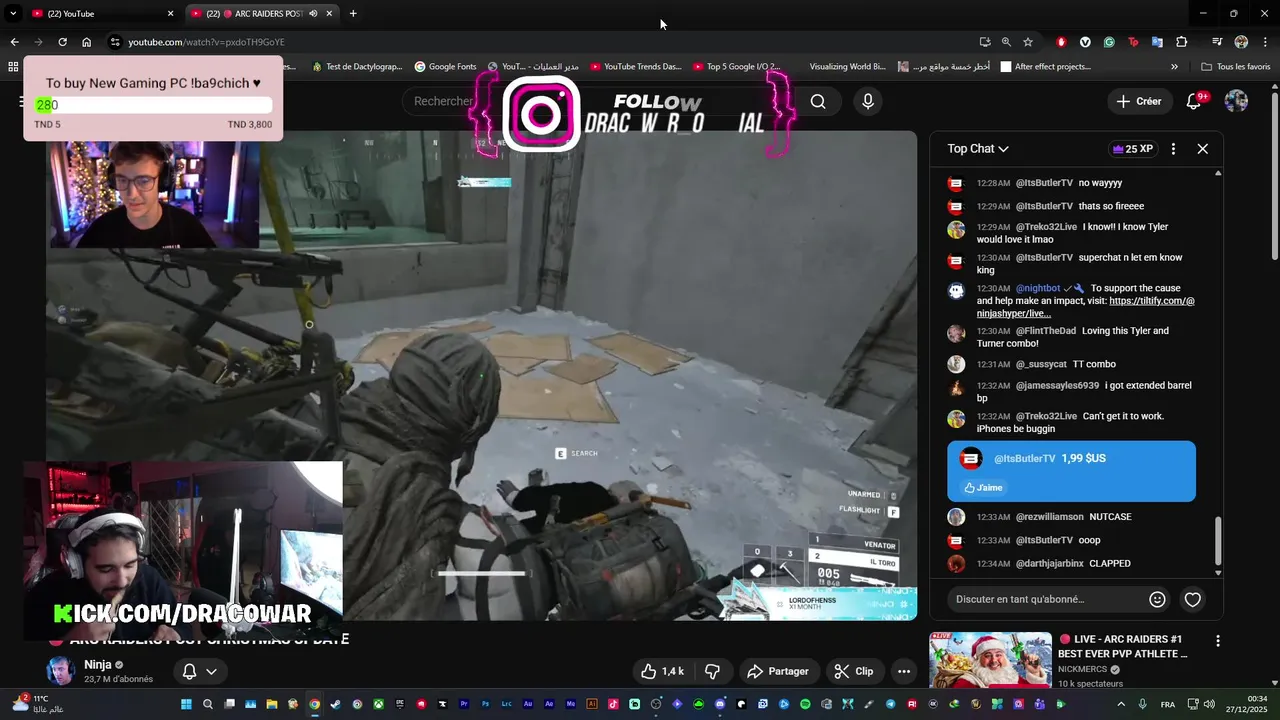
Task: Switch to the 'ARC RAIDERS' tab
Action: coord(262,13)
